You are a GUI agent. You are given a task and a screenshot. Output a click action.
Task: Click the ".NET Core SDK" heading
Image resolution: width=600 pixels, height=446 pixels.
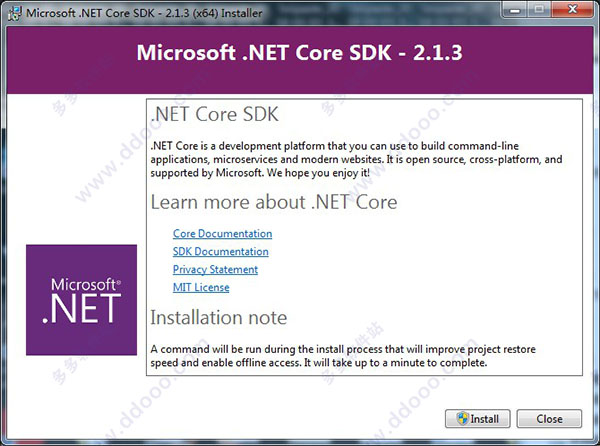coord(215,114)
